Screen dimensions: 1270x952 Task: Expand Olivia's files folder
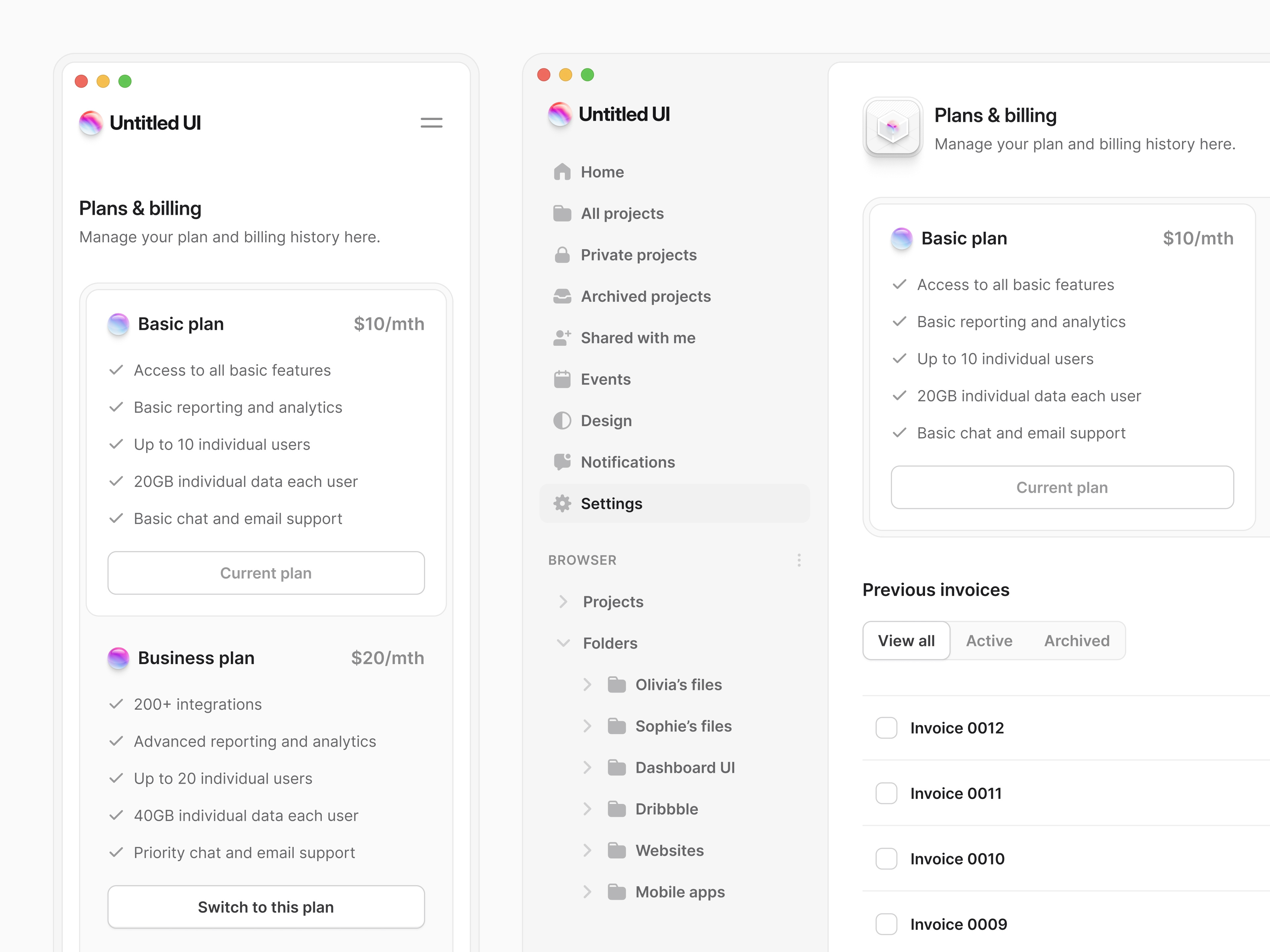point(587,684)
